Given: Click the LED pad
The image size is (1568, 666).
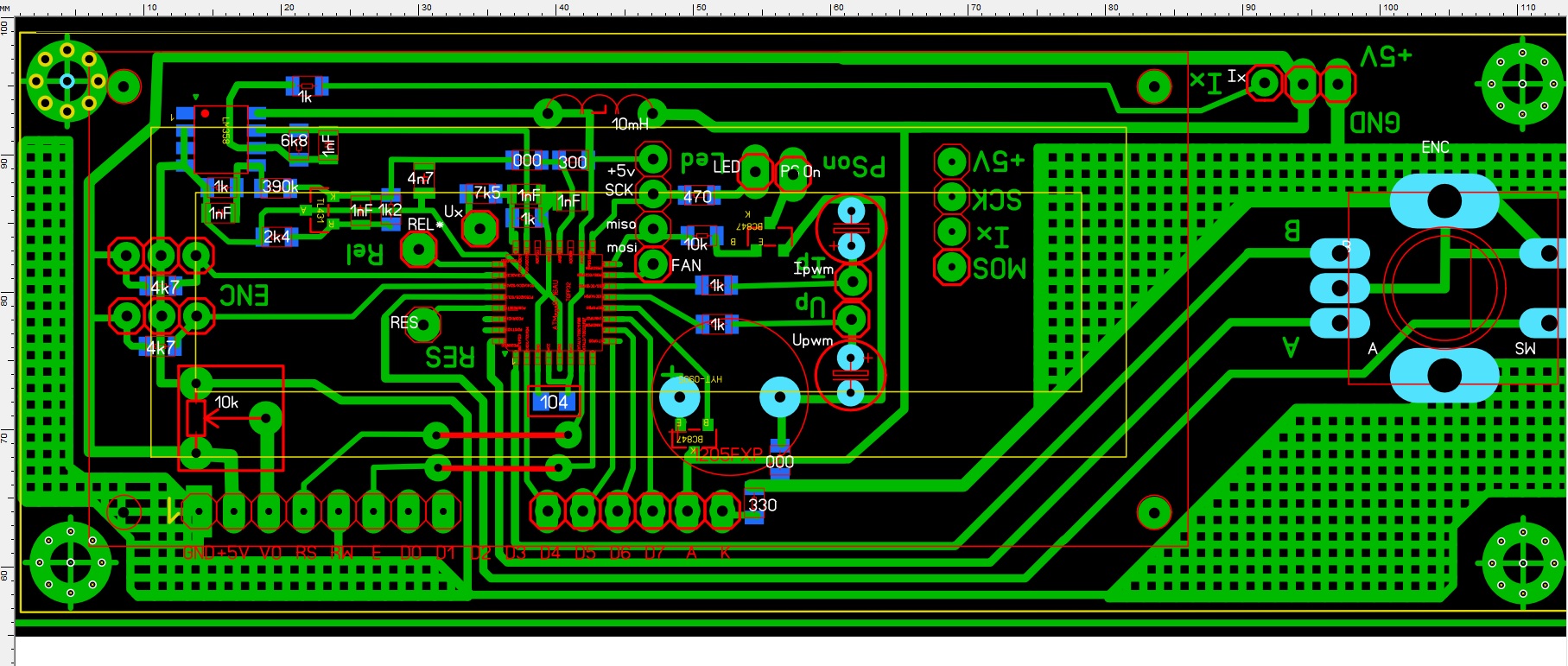Looking at the screenshot, I should coord(755,172).
